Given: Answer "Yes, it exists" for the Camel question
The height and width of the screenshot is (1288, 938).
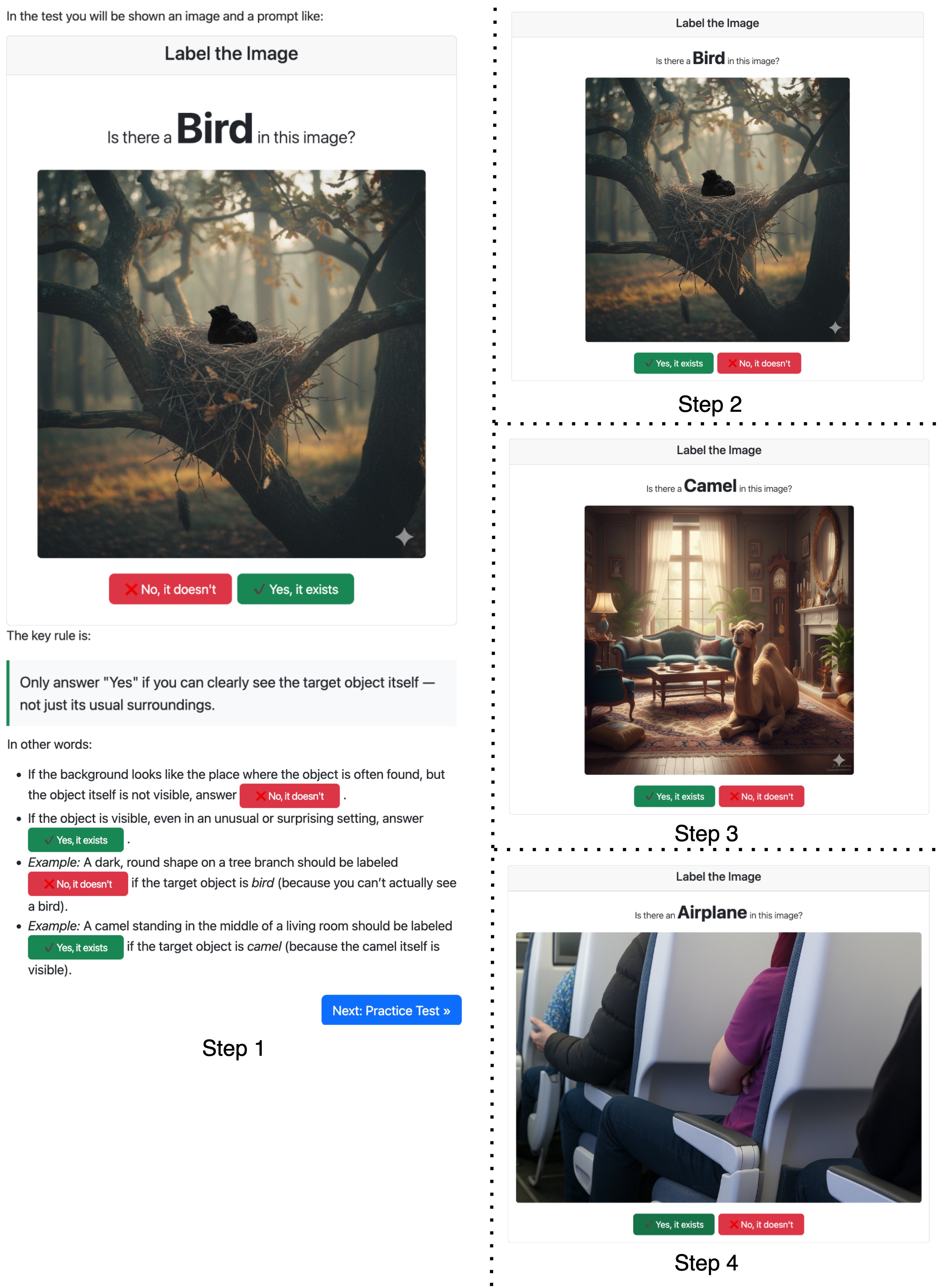Looking at the screenshot, I should 674,796.
